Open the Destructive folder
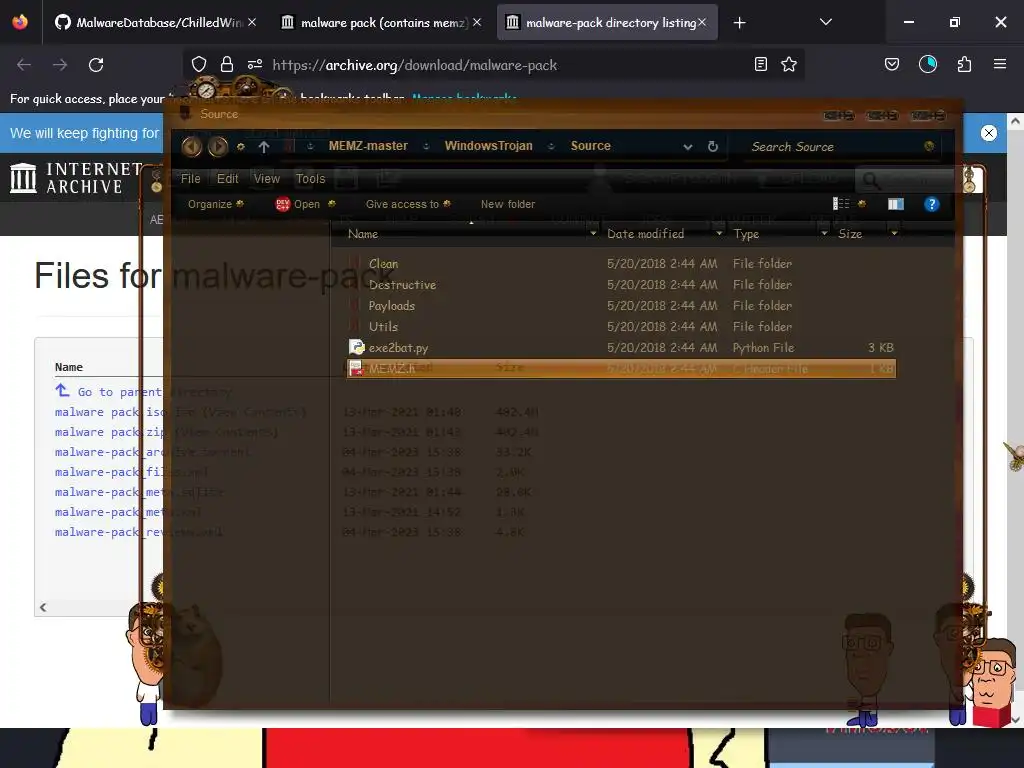 [402, 285]
